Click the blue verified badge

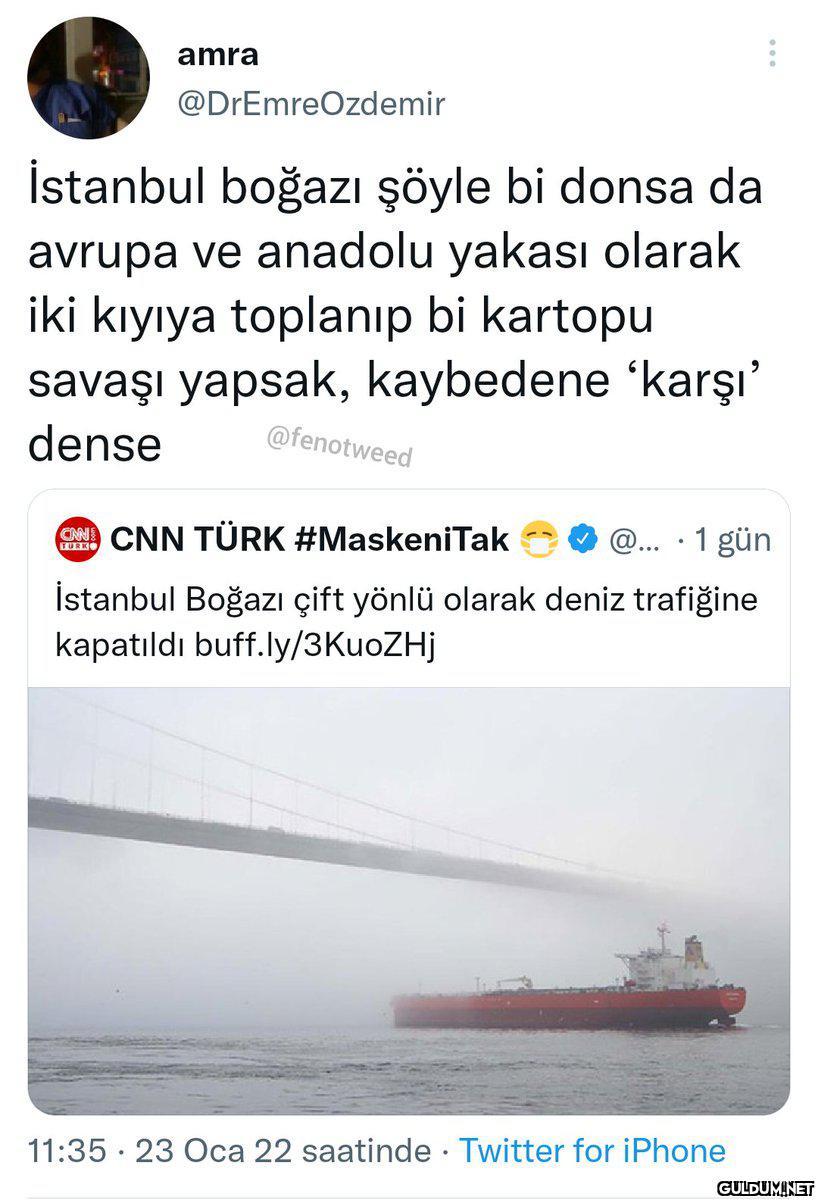point(582,540)
